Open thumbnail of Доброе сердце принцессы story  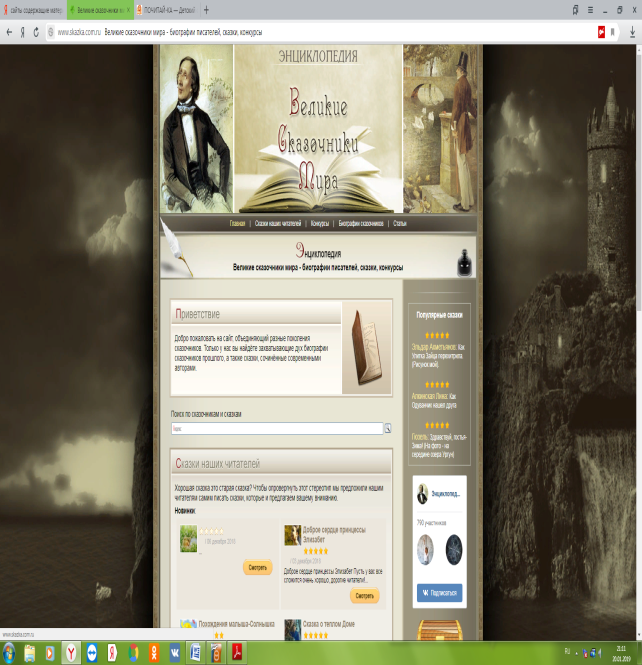pos(293,535)
